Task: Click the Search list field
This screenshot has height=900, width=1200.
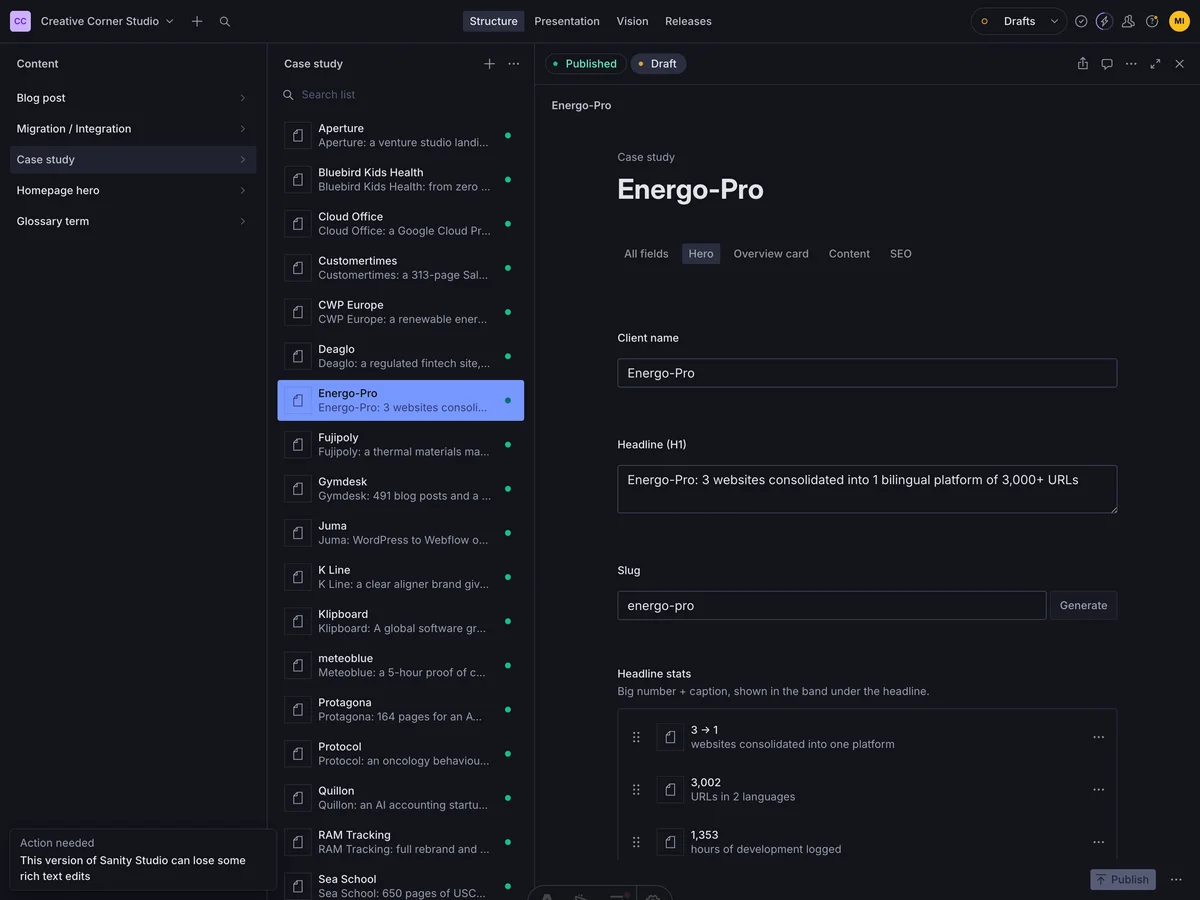Action: click(x=400, y=95)
